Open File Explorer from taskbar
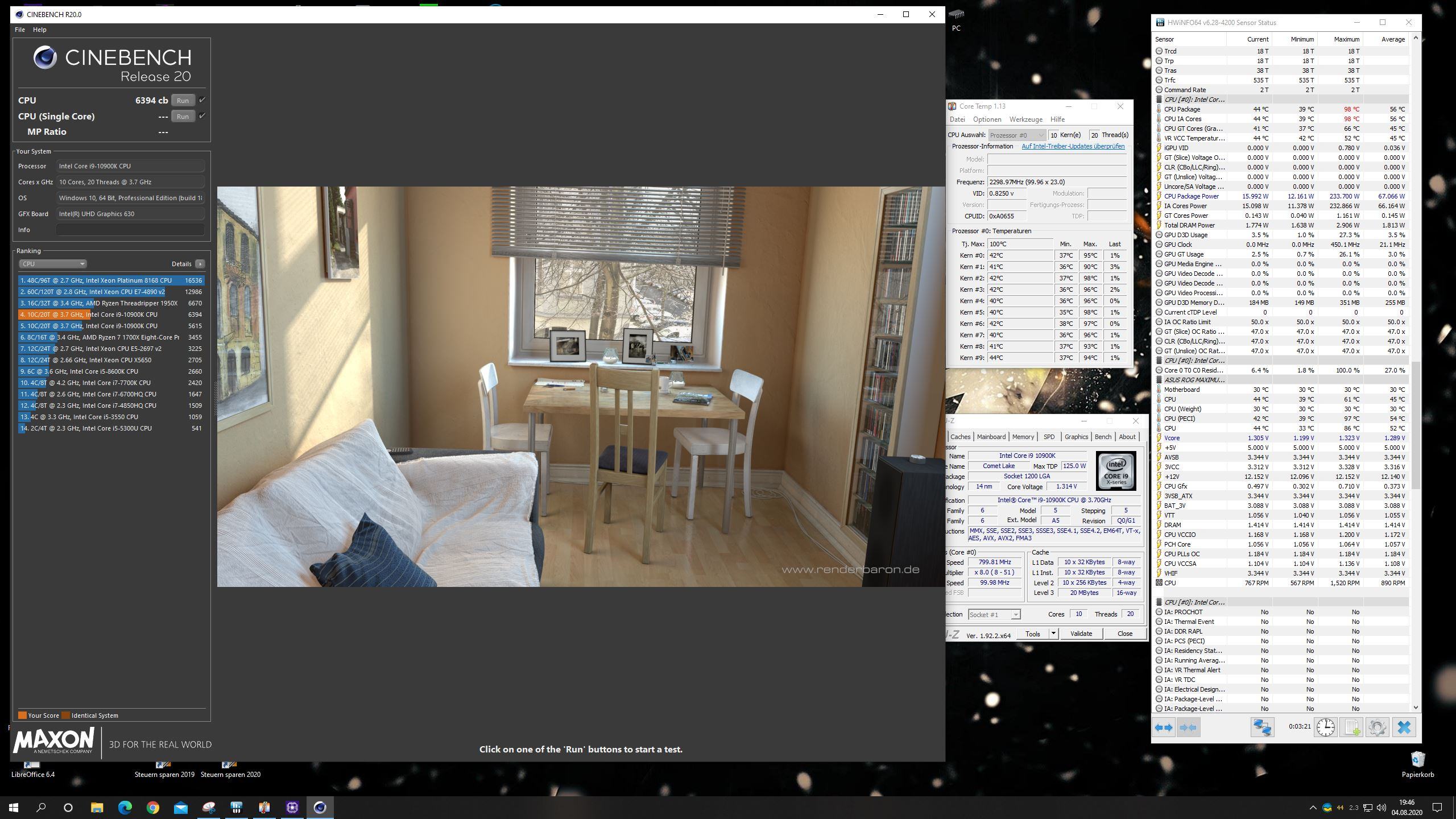This screenshot has height=819, width=1456. (x=97, y=807)
